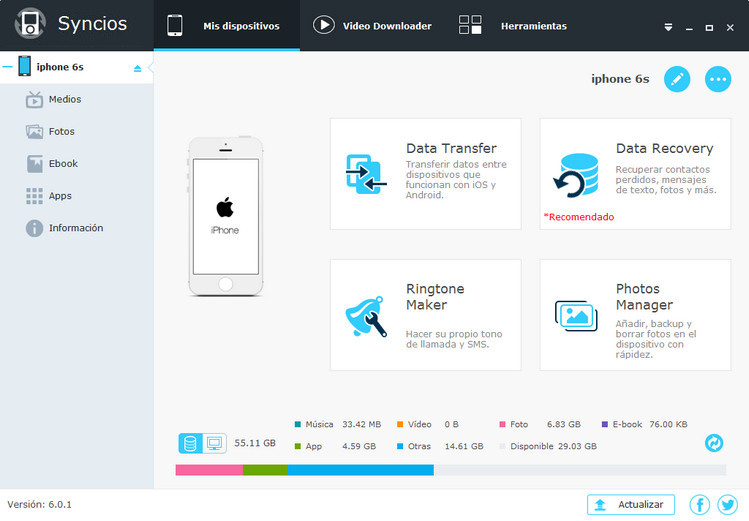Open Fotos in the sidebar

tap(76, 131)
